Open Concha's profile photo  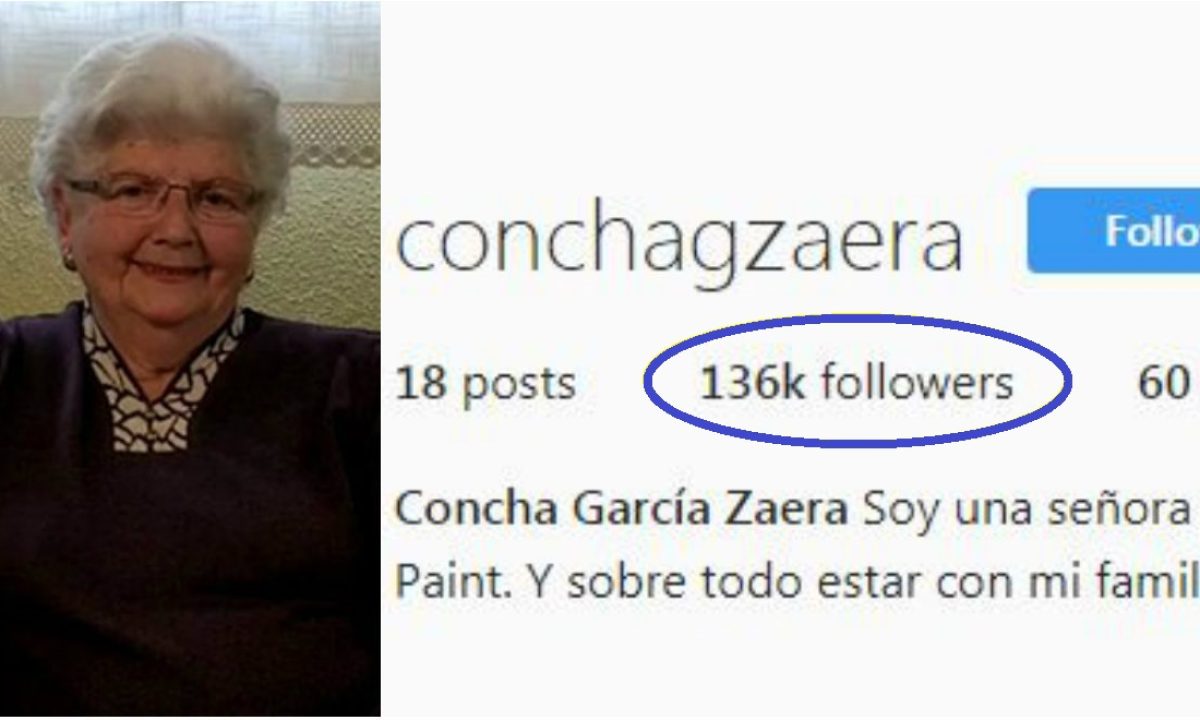190,359
